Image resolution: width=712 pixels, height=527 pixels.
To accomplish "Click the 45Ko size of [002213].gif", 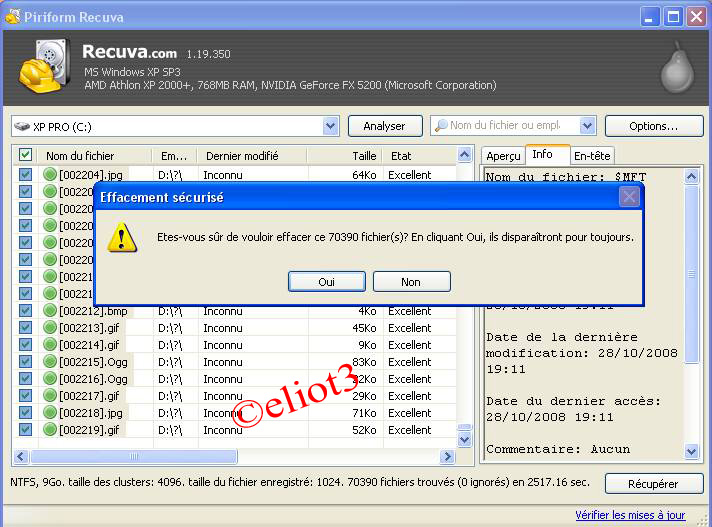I will point(364,328).
